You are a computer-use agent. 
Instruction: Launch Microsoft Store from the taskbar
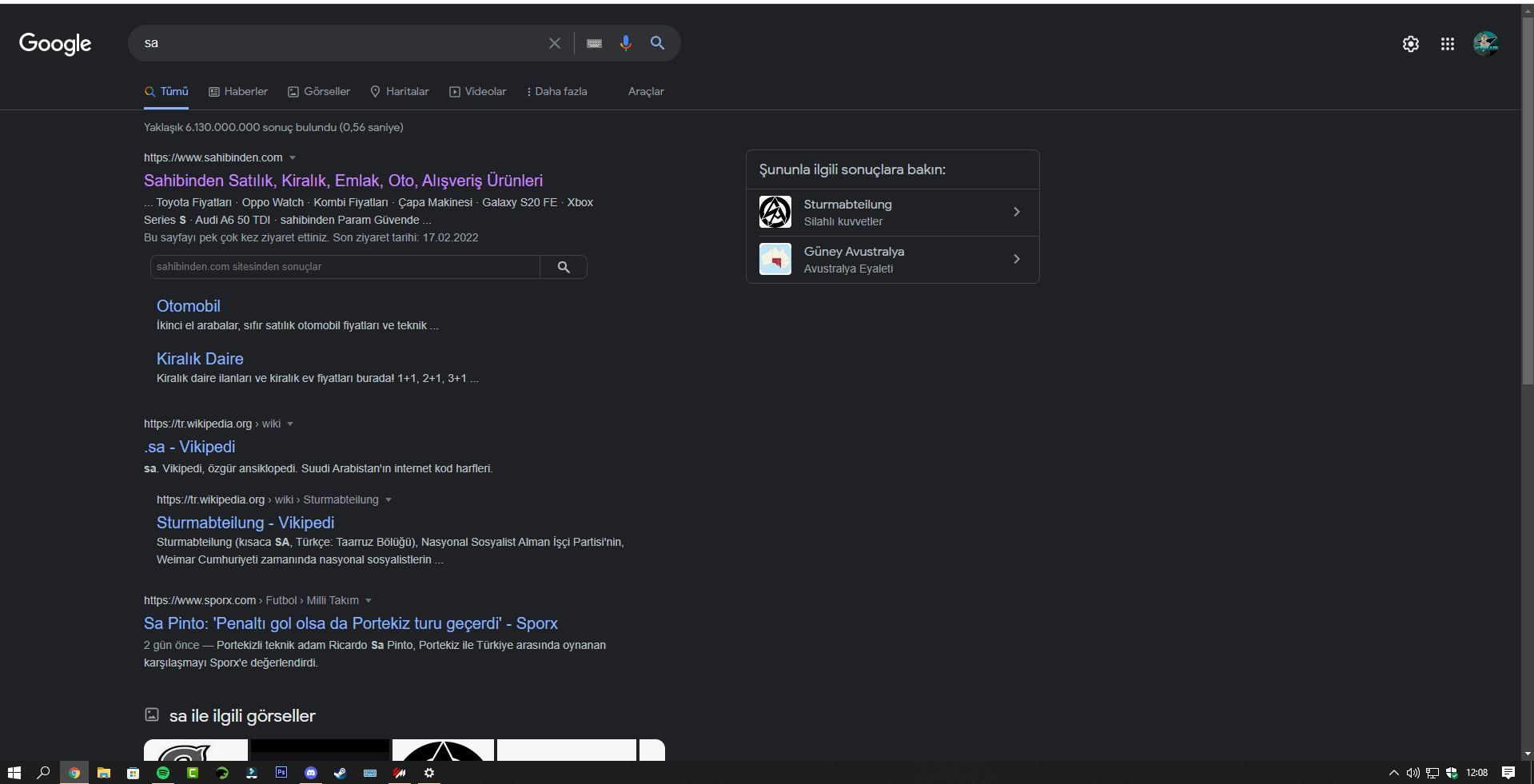[133, 773]
